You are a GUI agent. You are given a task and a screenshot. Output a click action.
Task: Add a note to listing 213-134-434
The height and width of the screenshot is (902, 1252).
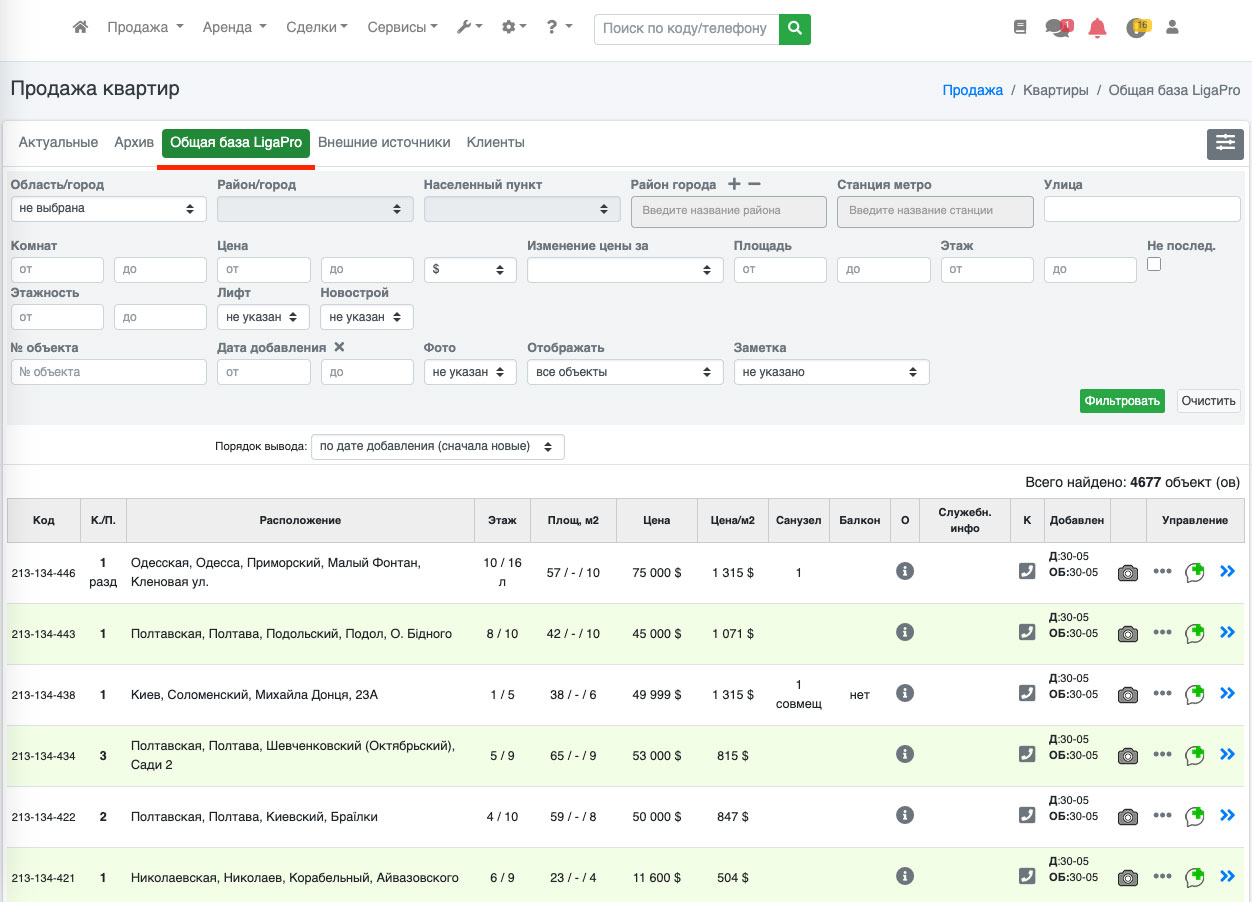point(1194,755)
